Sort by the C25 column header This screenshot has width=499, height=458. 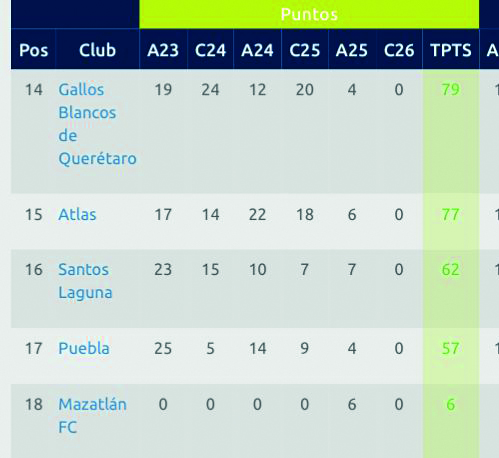point(305,50)
